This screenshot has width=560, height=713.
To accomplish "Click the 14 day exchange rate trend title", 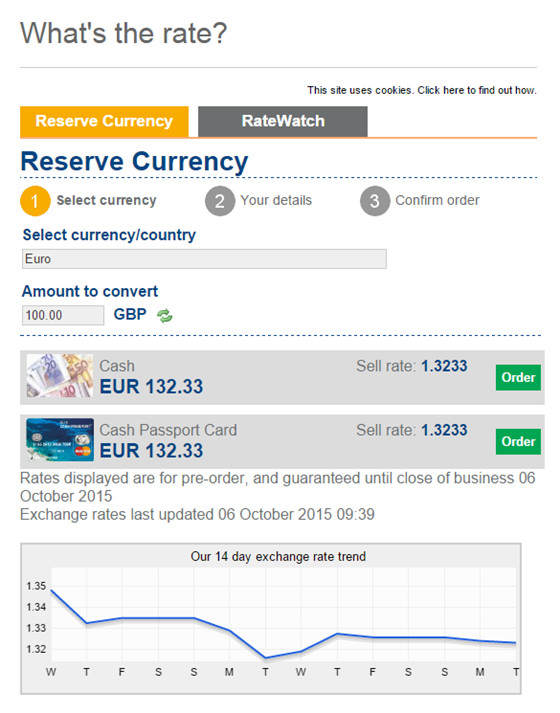I will pyautogui.click(x=278, y=557).
